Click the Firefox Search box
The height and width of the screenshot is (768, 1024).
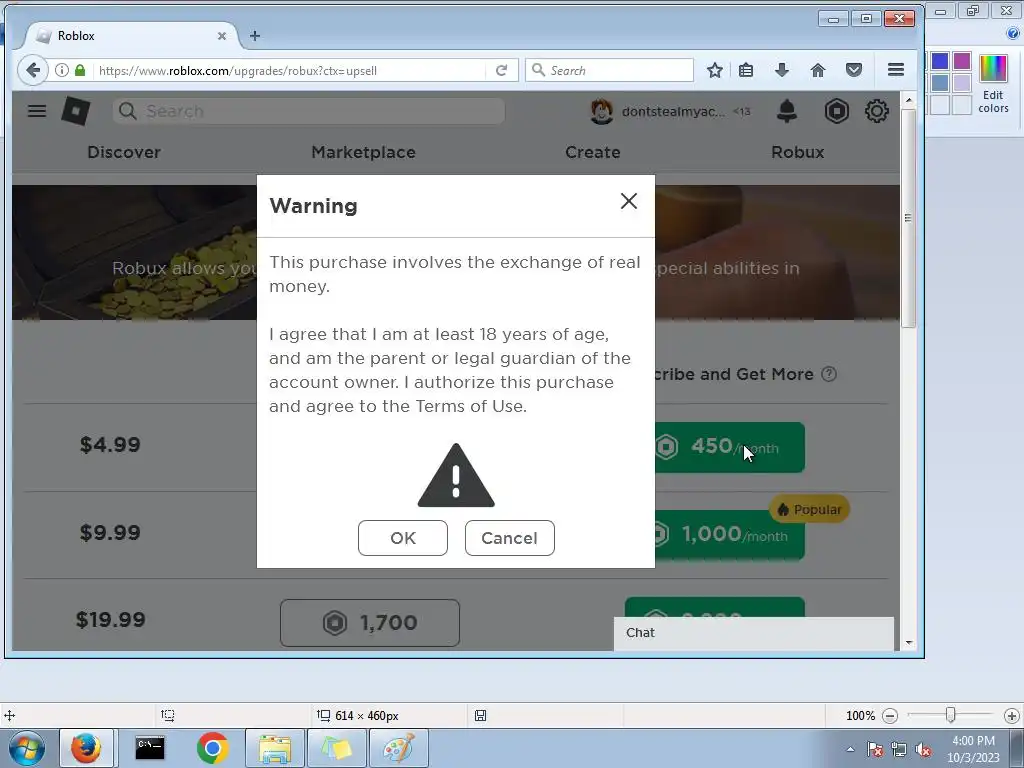[x=609, y=70]
